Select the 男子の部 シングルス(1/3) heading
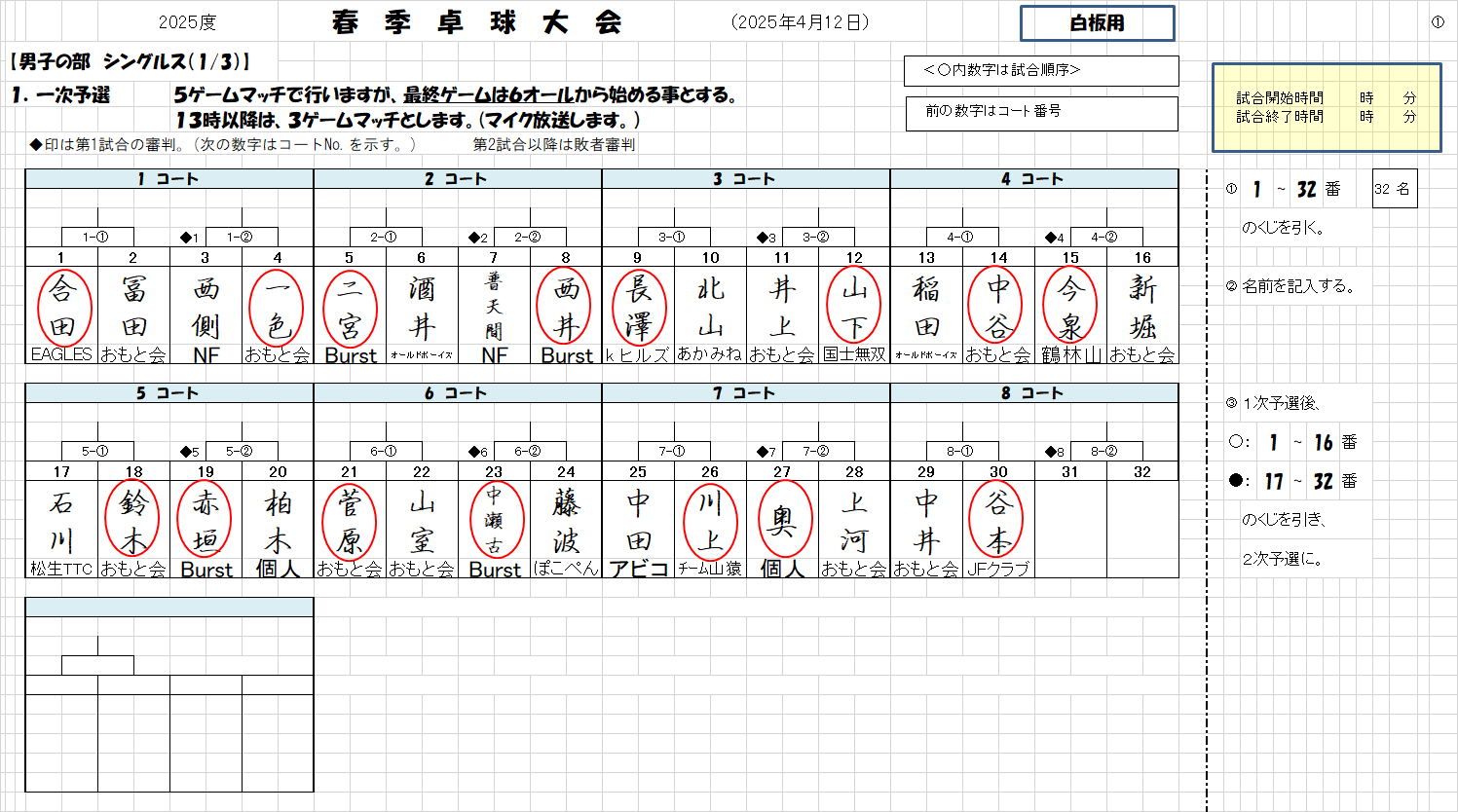 [x=130, y=62]
